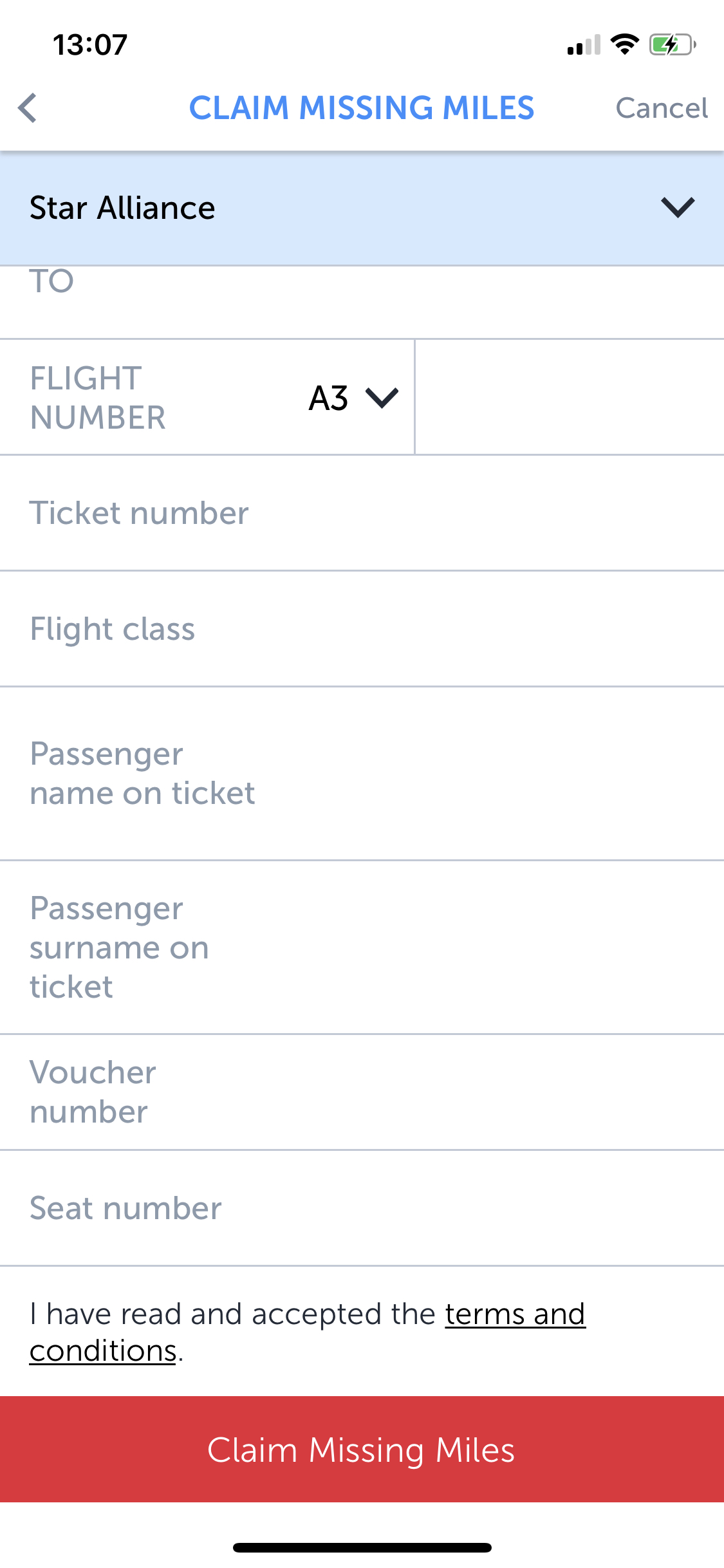Tap the Cancel button

point(662,108)
